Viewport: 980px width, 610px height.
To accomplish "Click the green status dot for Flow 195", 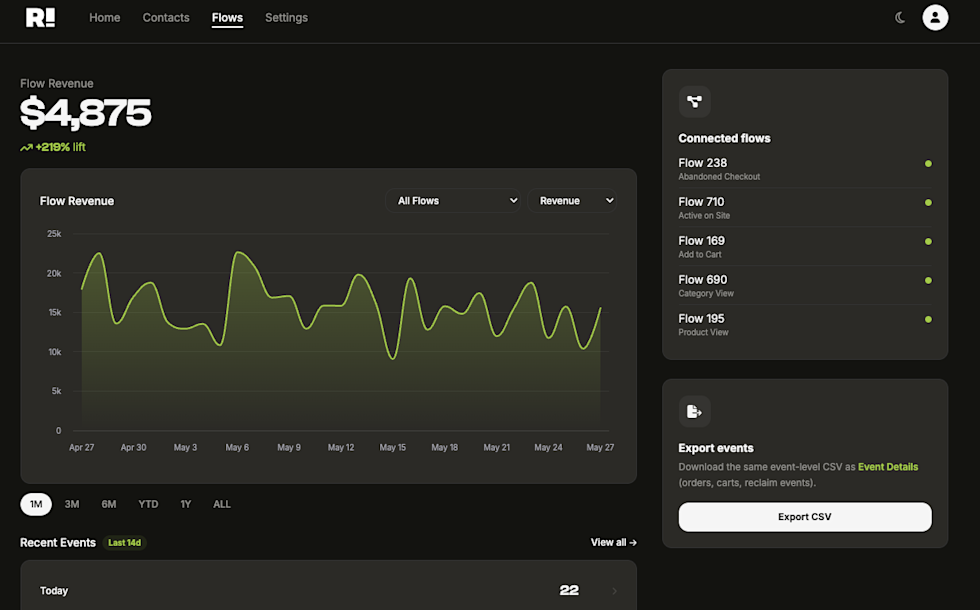I will 928,319.
